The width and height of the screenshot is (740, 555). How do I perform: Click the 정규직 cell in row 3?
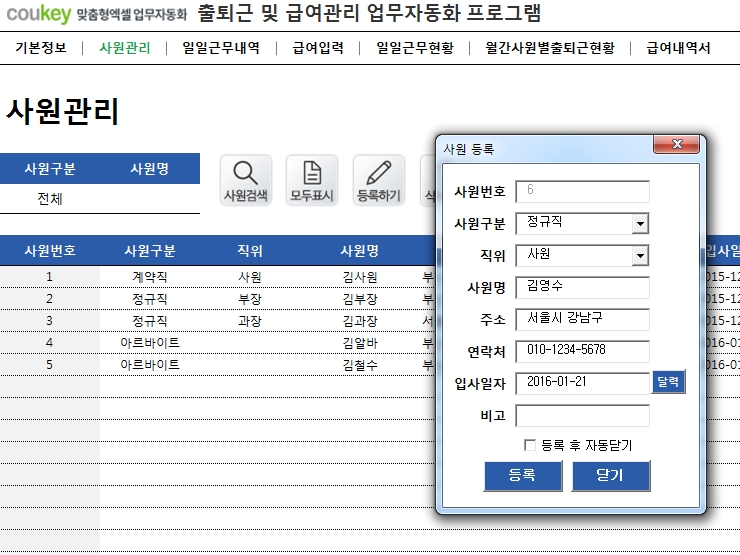(150, 321)
